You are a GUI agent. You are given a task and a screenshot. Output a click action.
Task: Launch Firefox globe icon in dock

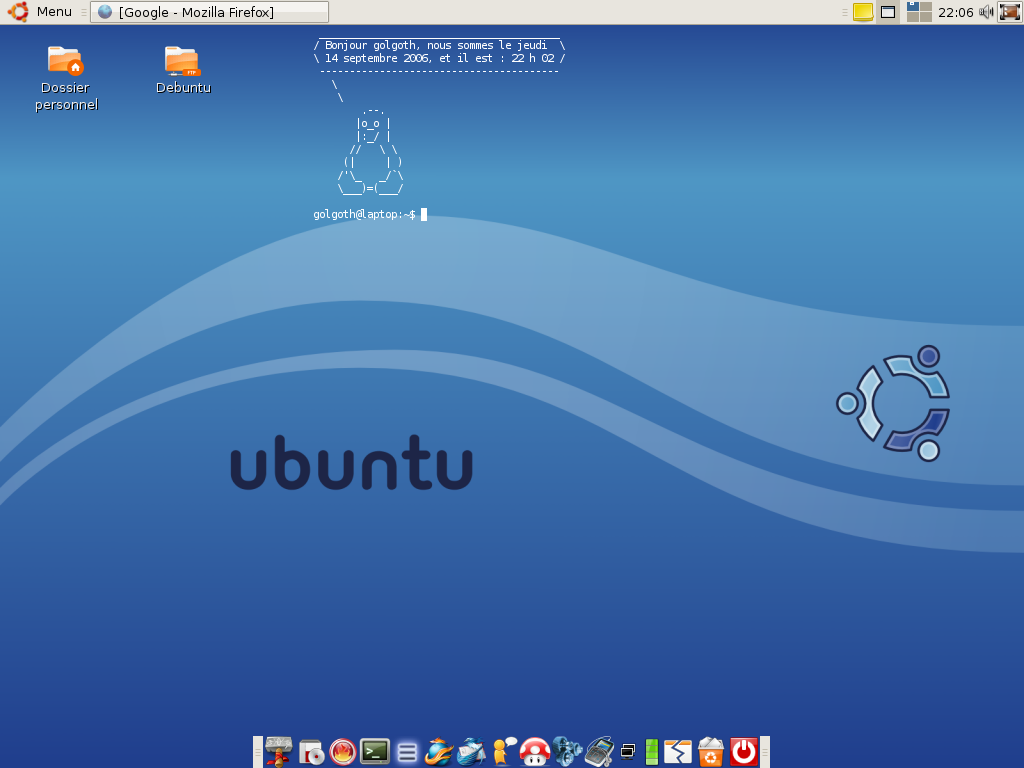(x=438, y=752)
